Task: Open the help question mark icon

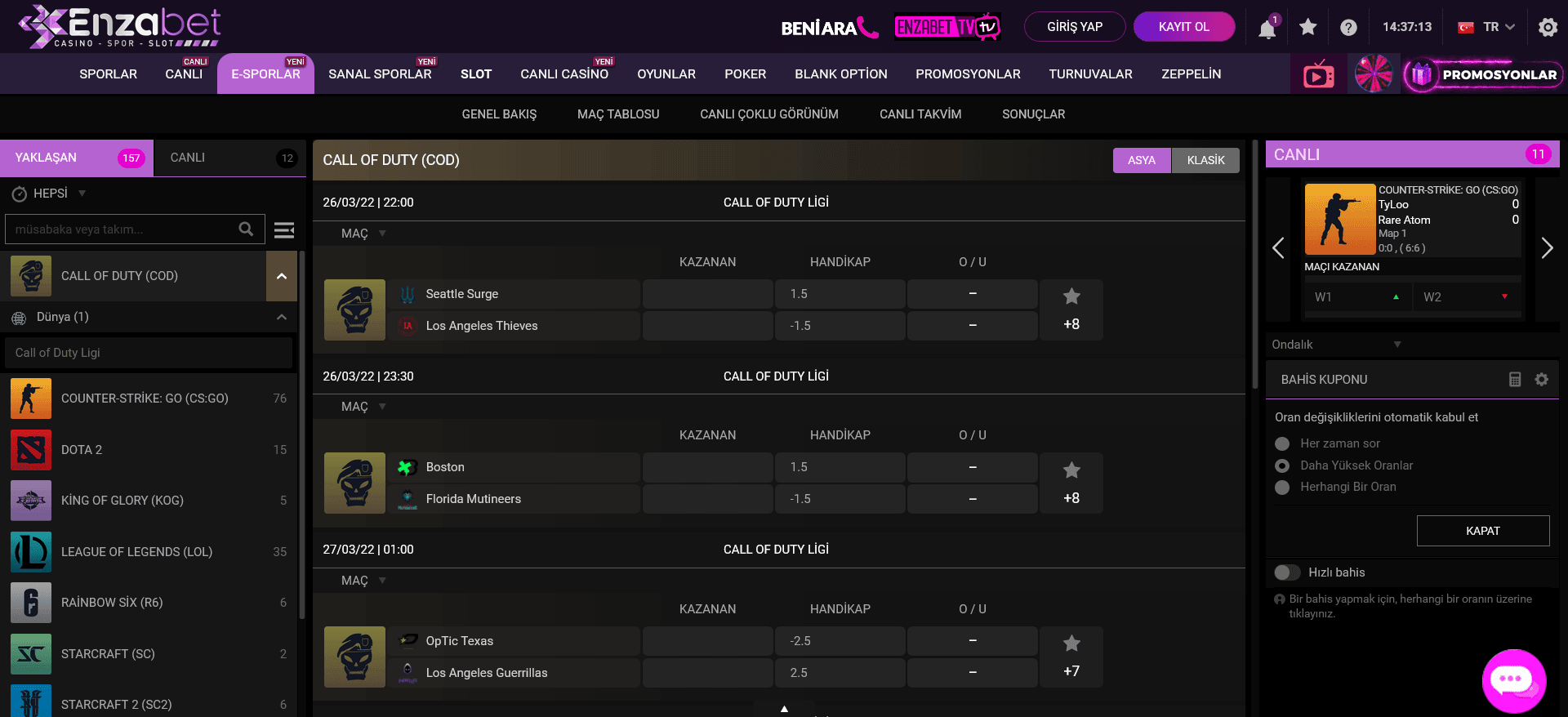Action: tap(1348, 27)
